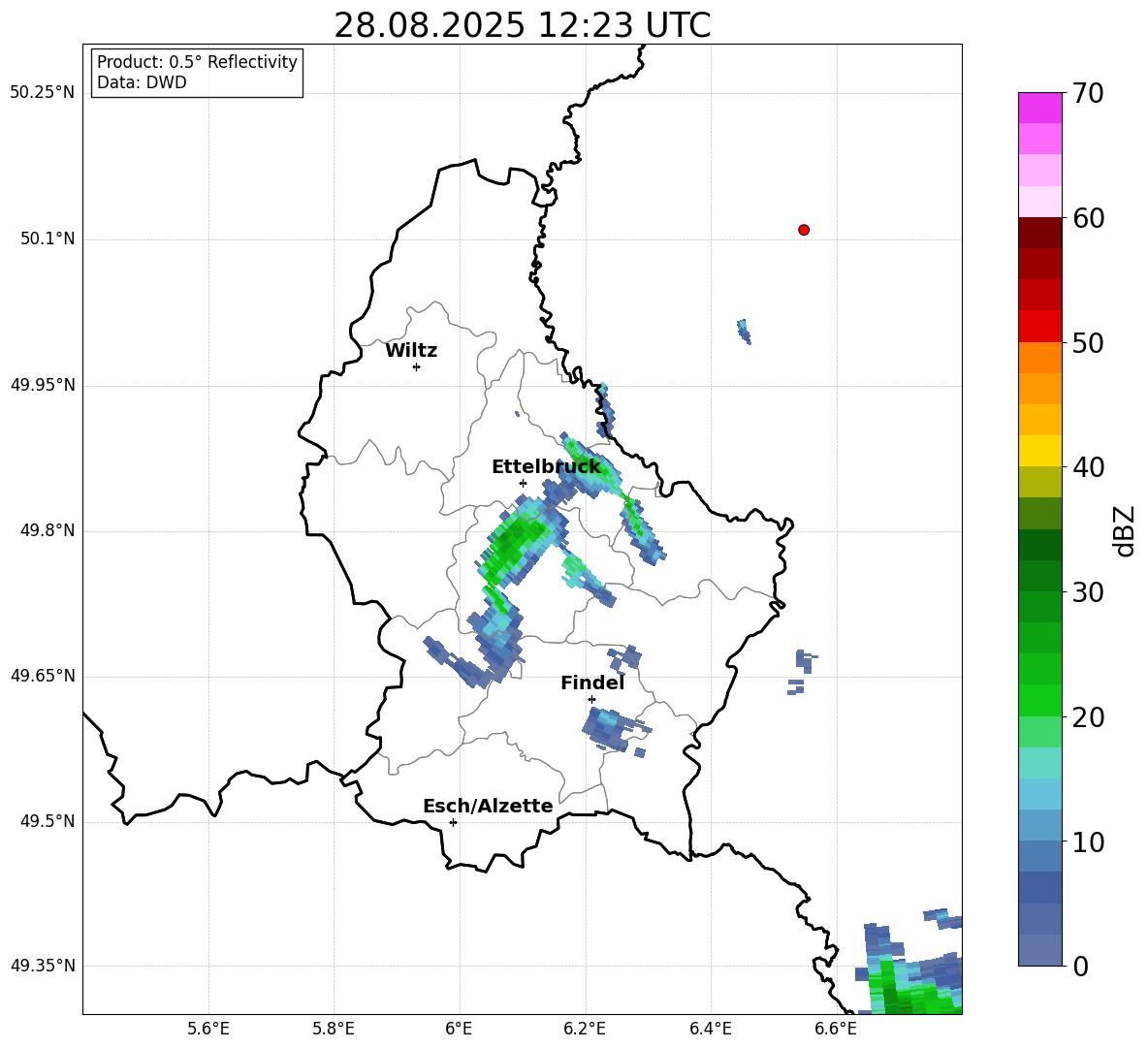Click the 0 tick label on colorbar

pos(1080,966)
